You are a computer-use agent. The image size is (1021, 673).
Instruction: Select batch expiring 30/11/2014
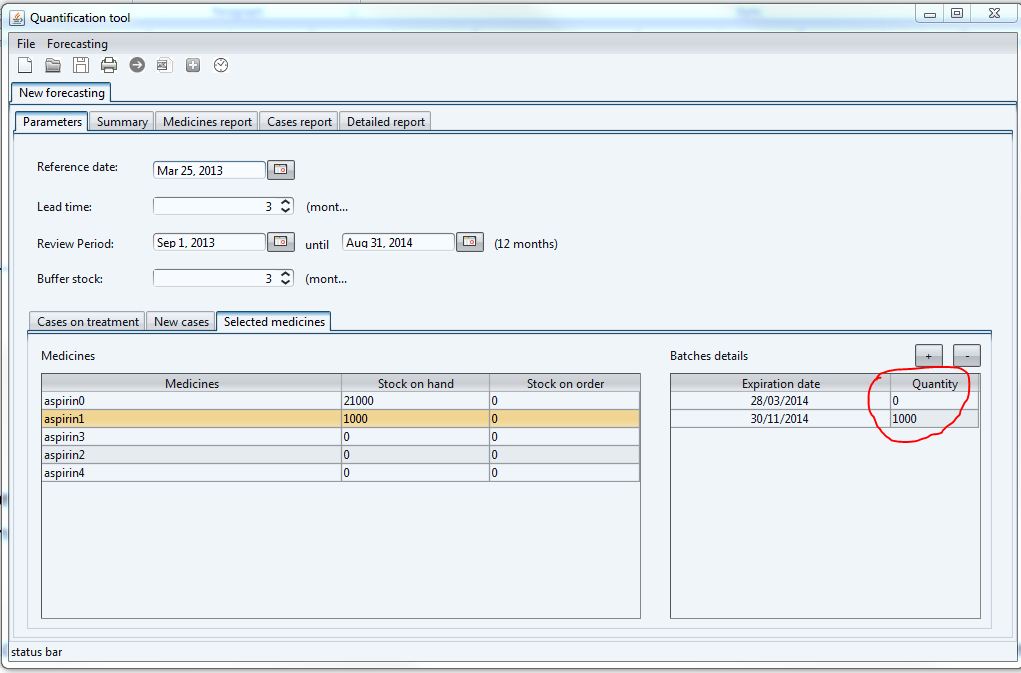824,419
